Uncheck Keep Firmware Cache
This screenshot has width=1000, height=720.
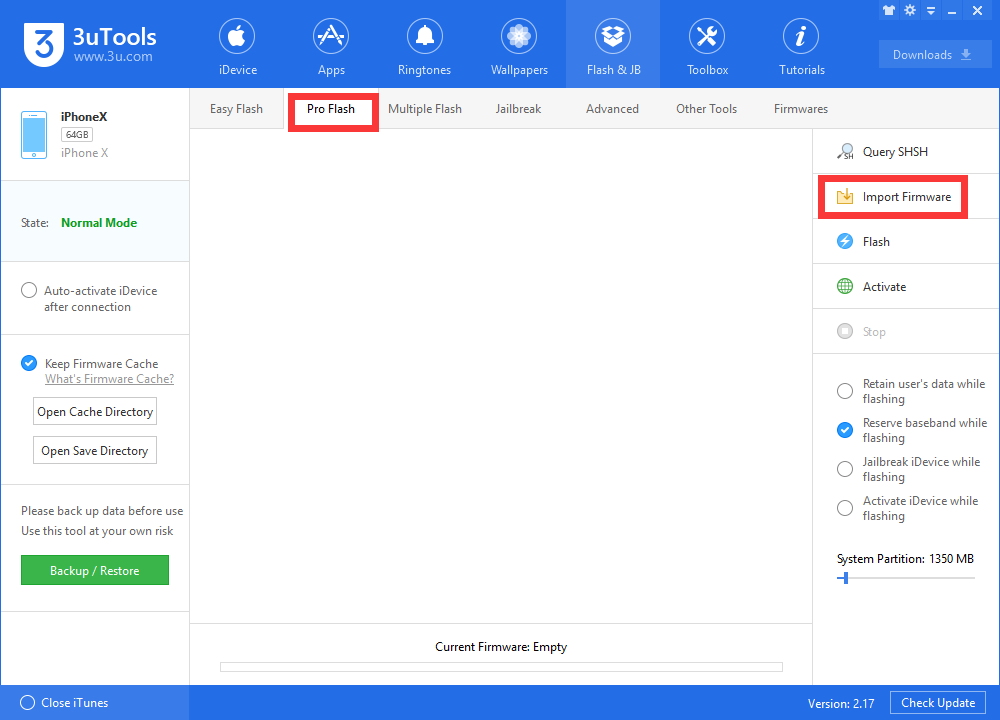[29, 364]
